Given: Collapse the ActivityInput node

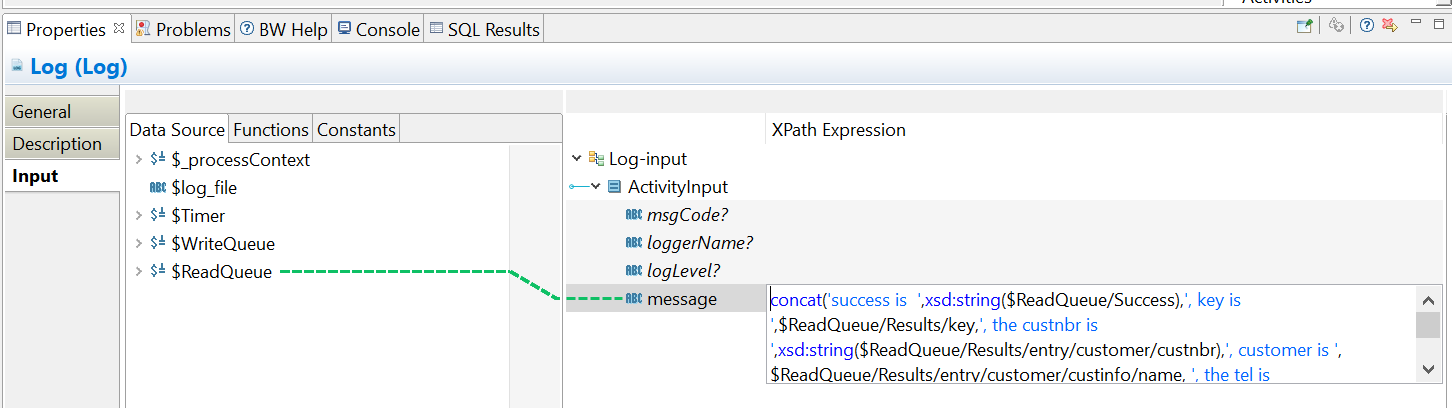Looking at the screenshot, I should (x=596, y=187).
